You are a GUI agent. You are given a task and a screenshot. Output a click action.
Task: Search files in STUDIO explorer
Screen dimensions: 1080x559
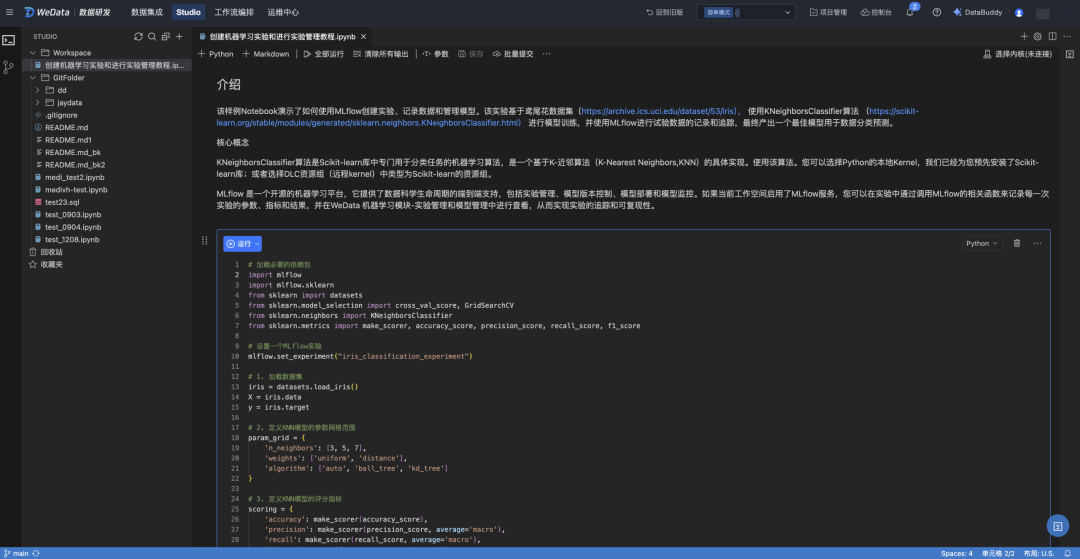[x=152, y=36]
